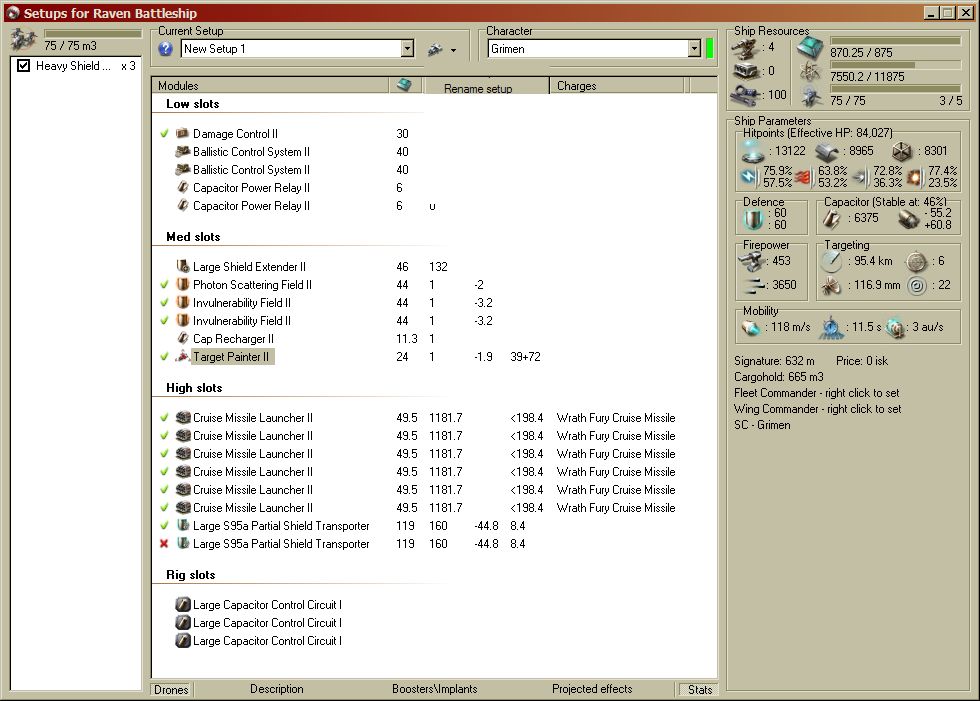
Task: Click the Damage Control II module icon
Action: coord(182,133)
